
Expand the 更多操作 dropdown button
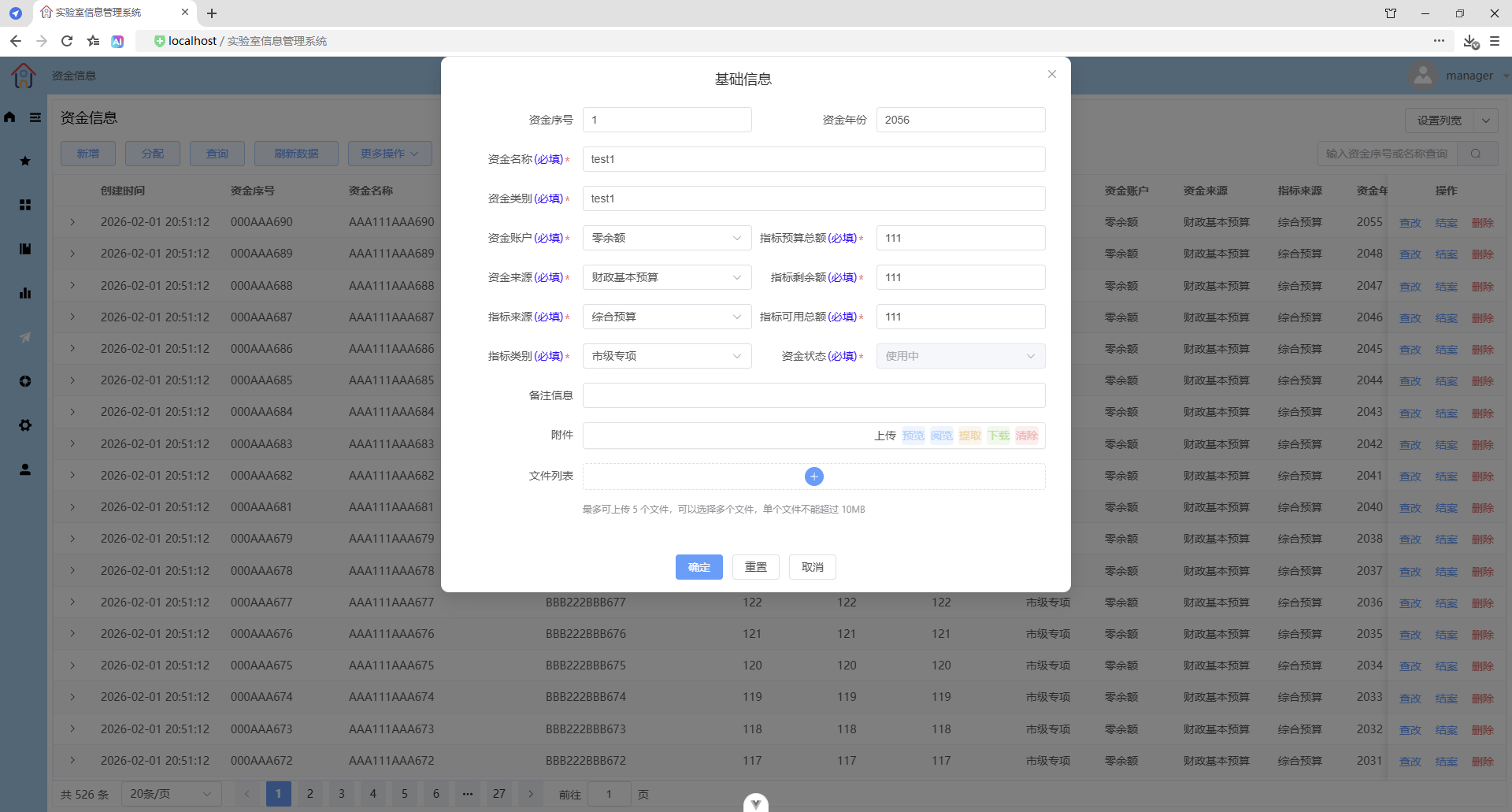(x=390, y=154)
